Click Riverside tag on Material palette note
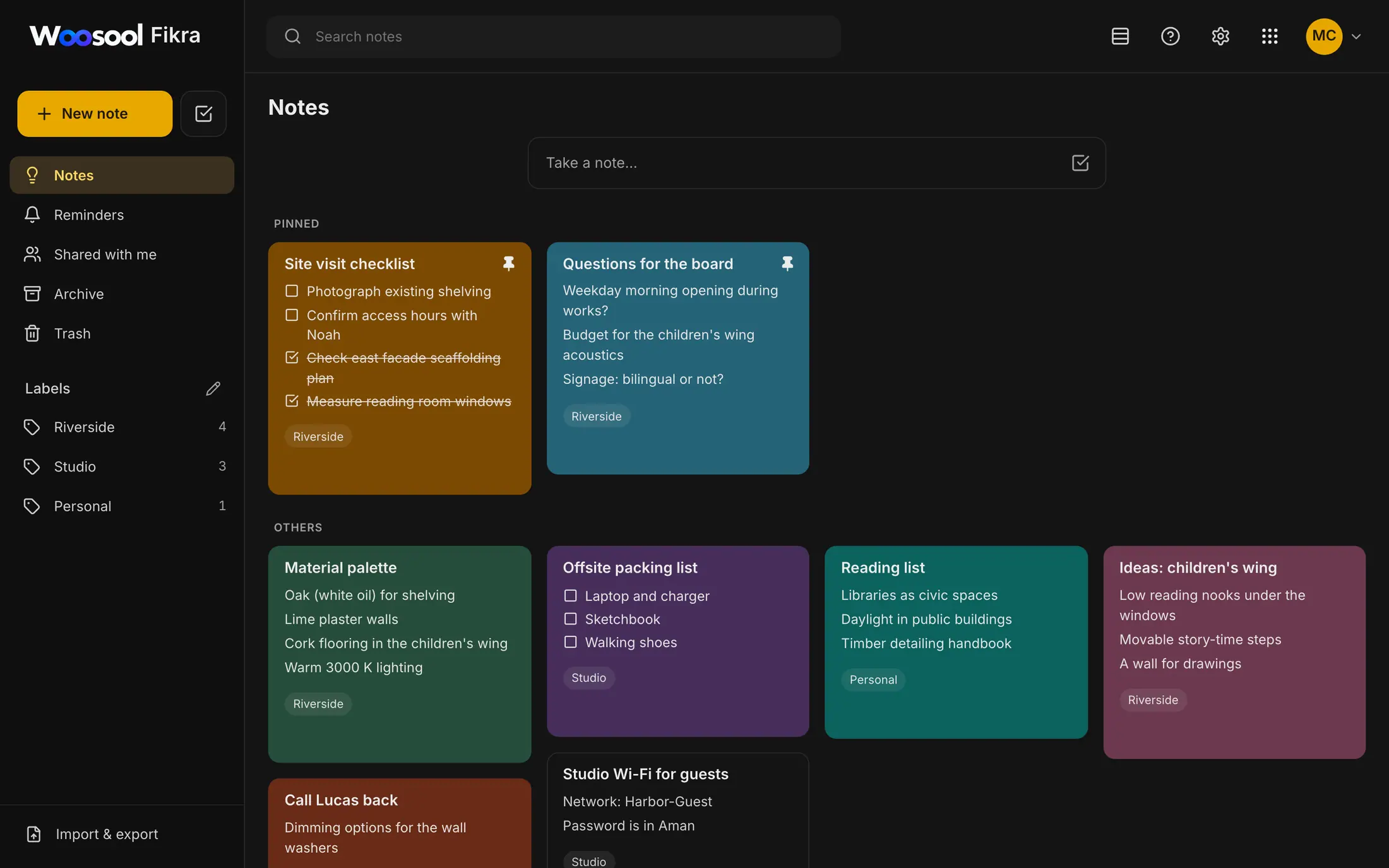The image size is (1389, 868). [318, 703]
